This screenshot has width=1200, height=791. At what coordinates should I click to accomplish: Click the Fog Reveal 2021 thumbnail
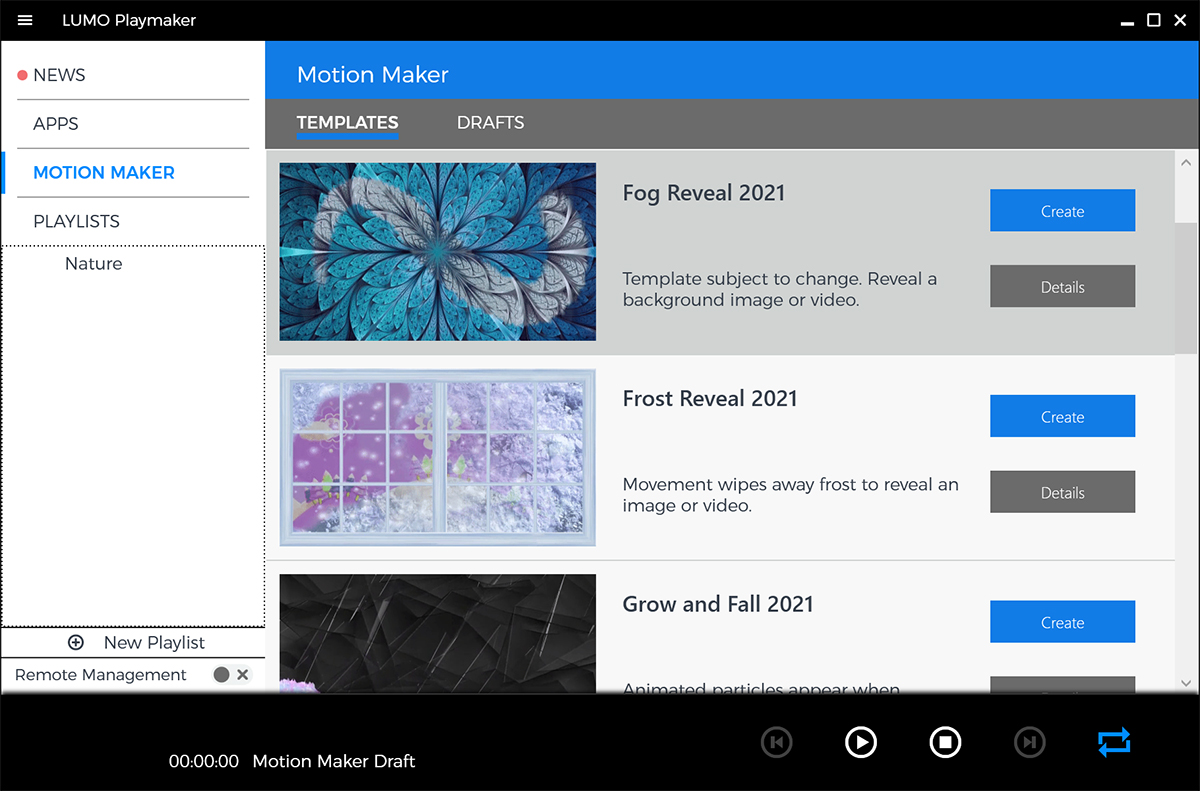[438, 252]
